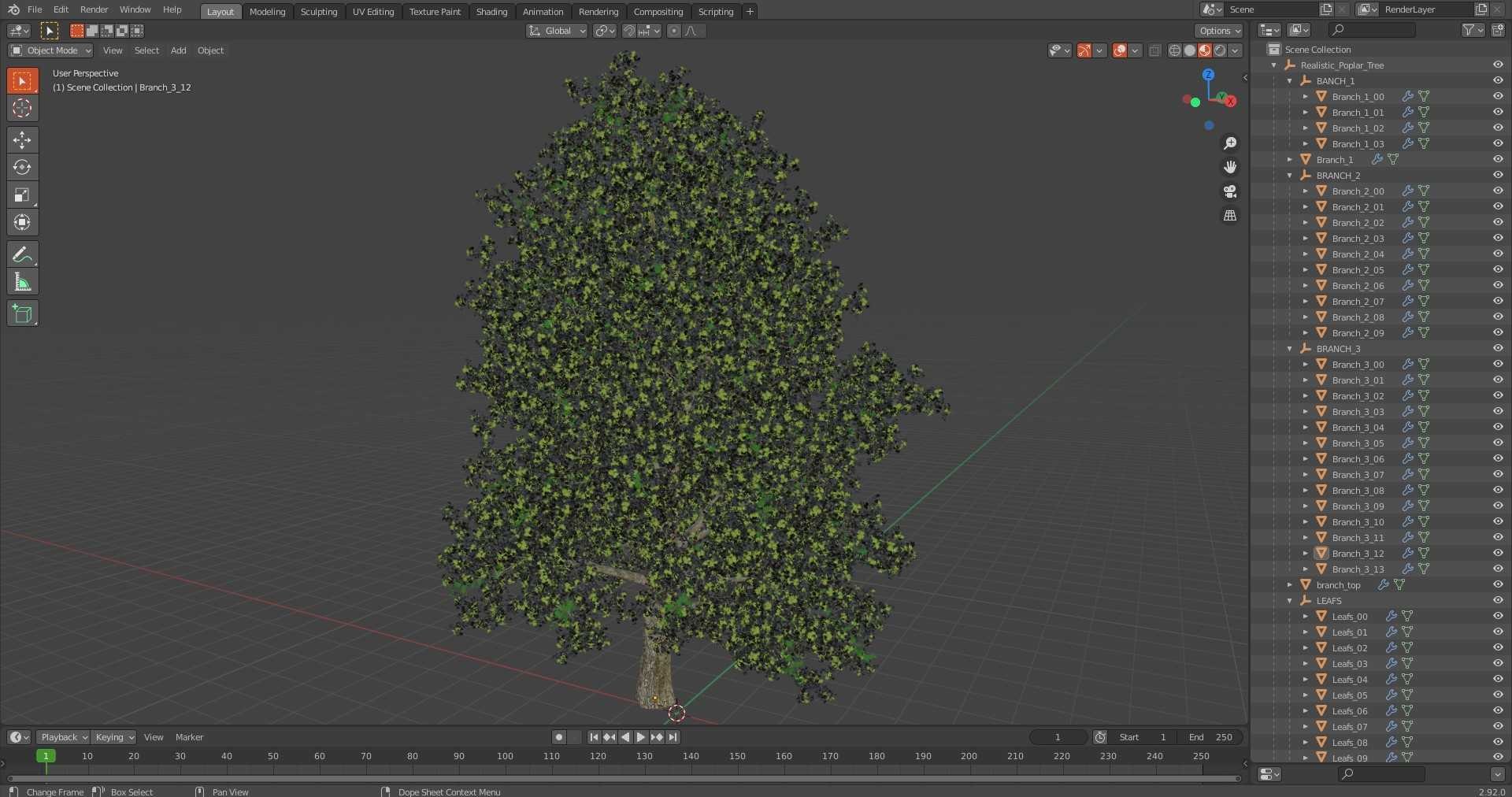This screenshot has height=797, width=1512.
Task: Hide Branch_1_02 with its eye icon
Action: tap(1498, 128)
